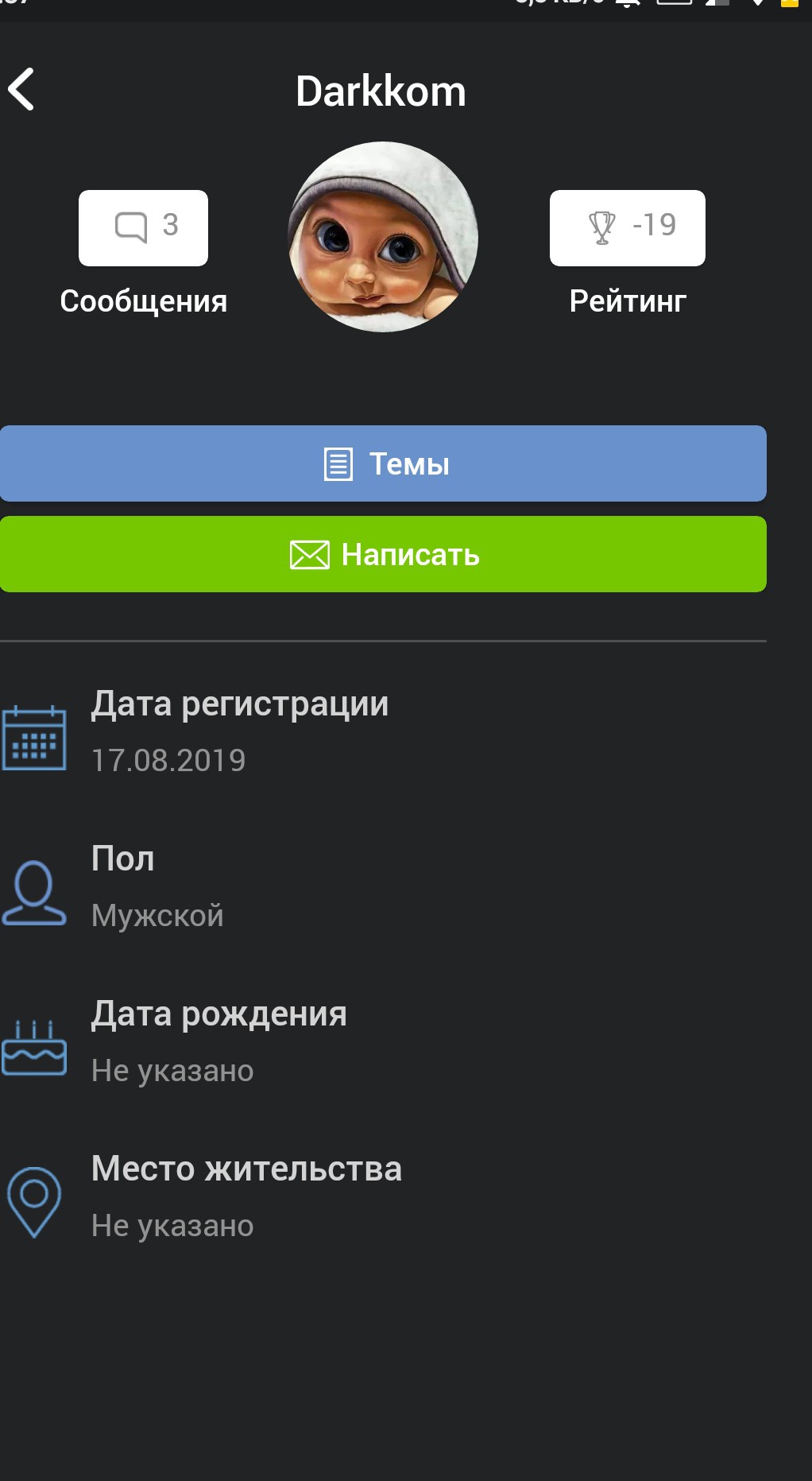Select the Рейтинг label under rating box
812x1481 pixels.
click(x=628, y=301)
